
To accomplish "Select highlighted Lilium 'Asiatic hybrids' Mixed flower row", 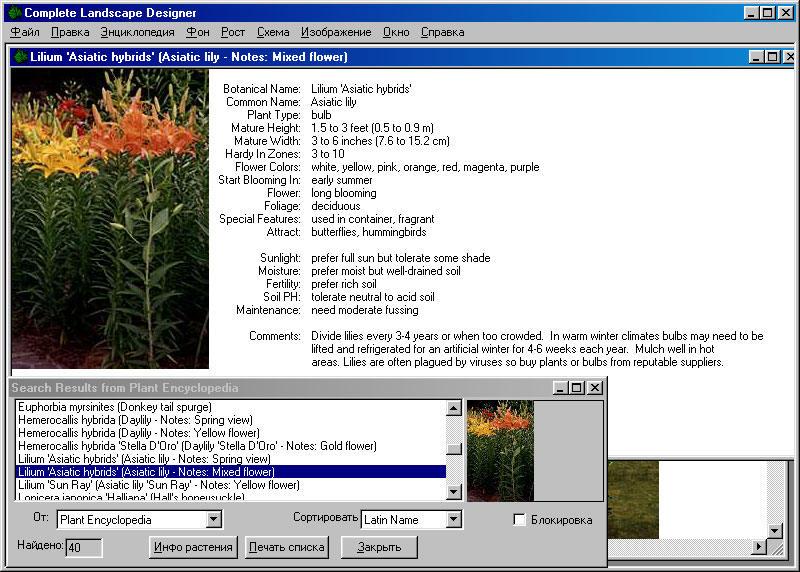I will pyautogui.click(x=231, y=472).
